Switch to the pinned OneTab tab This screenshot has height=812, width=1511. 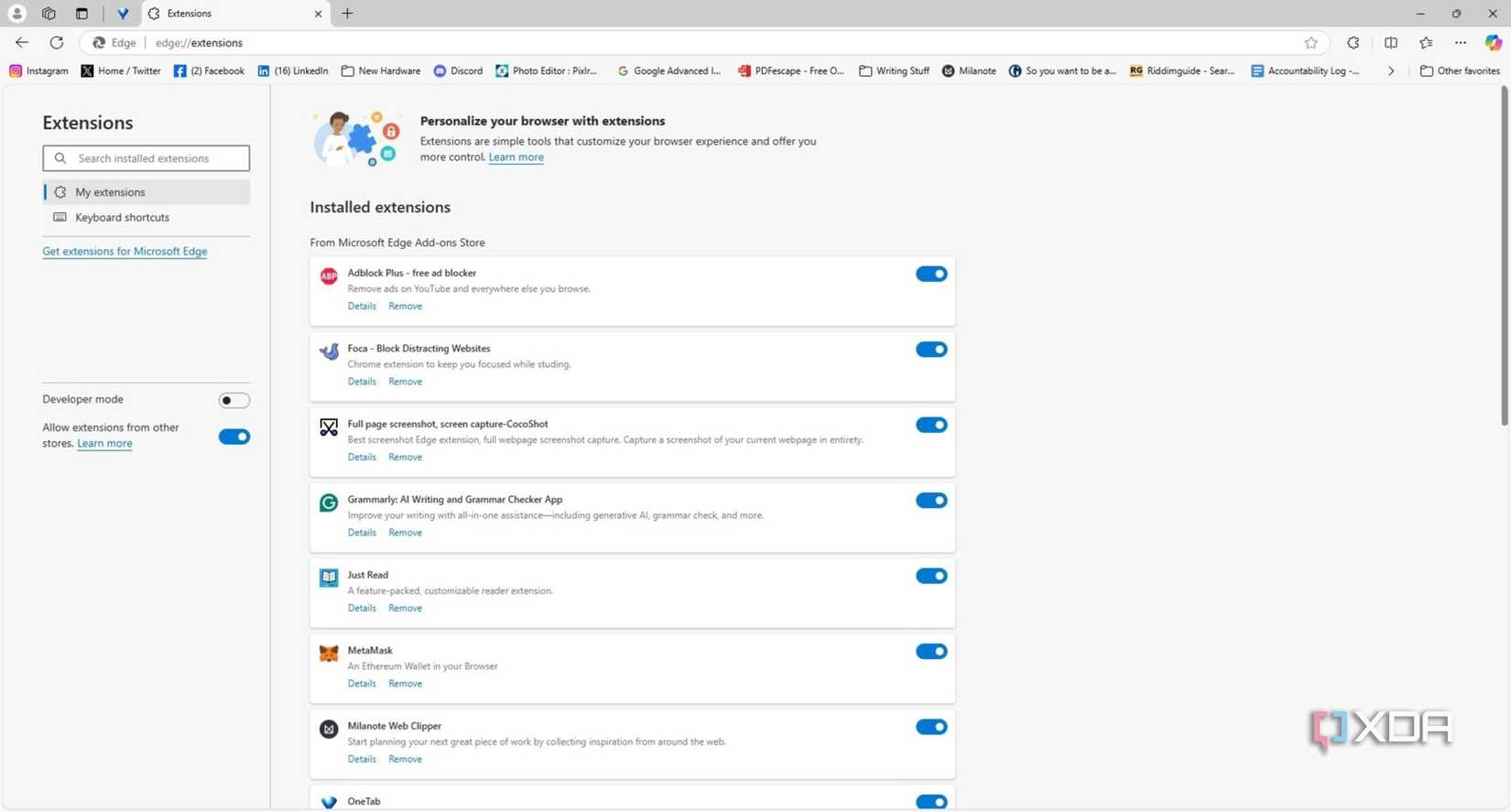click(123, 14)
